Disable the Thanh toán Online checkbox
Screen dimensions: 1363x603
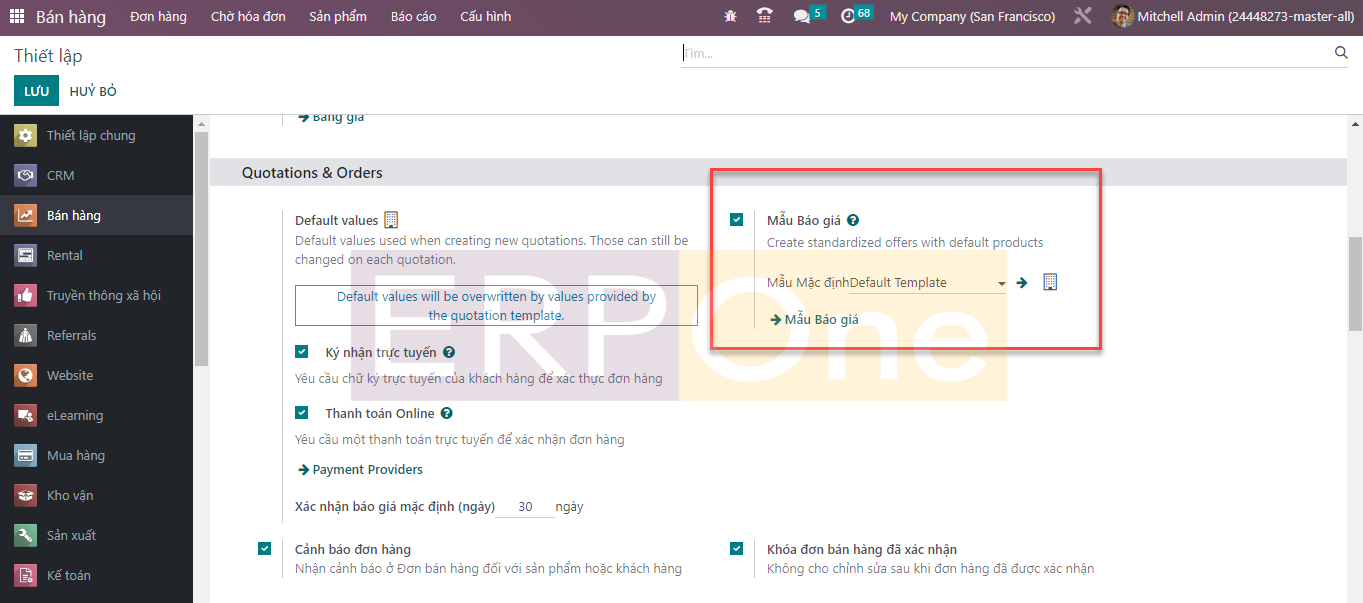pos(302,412)
